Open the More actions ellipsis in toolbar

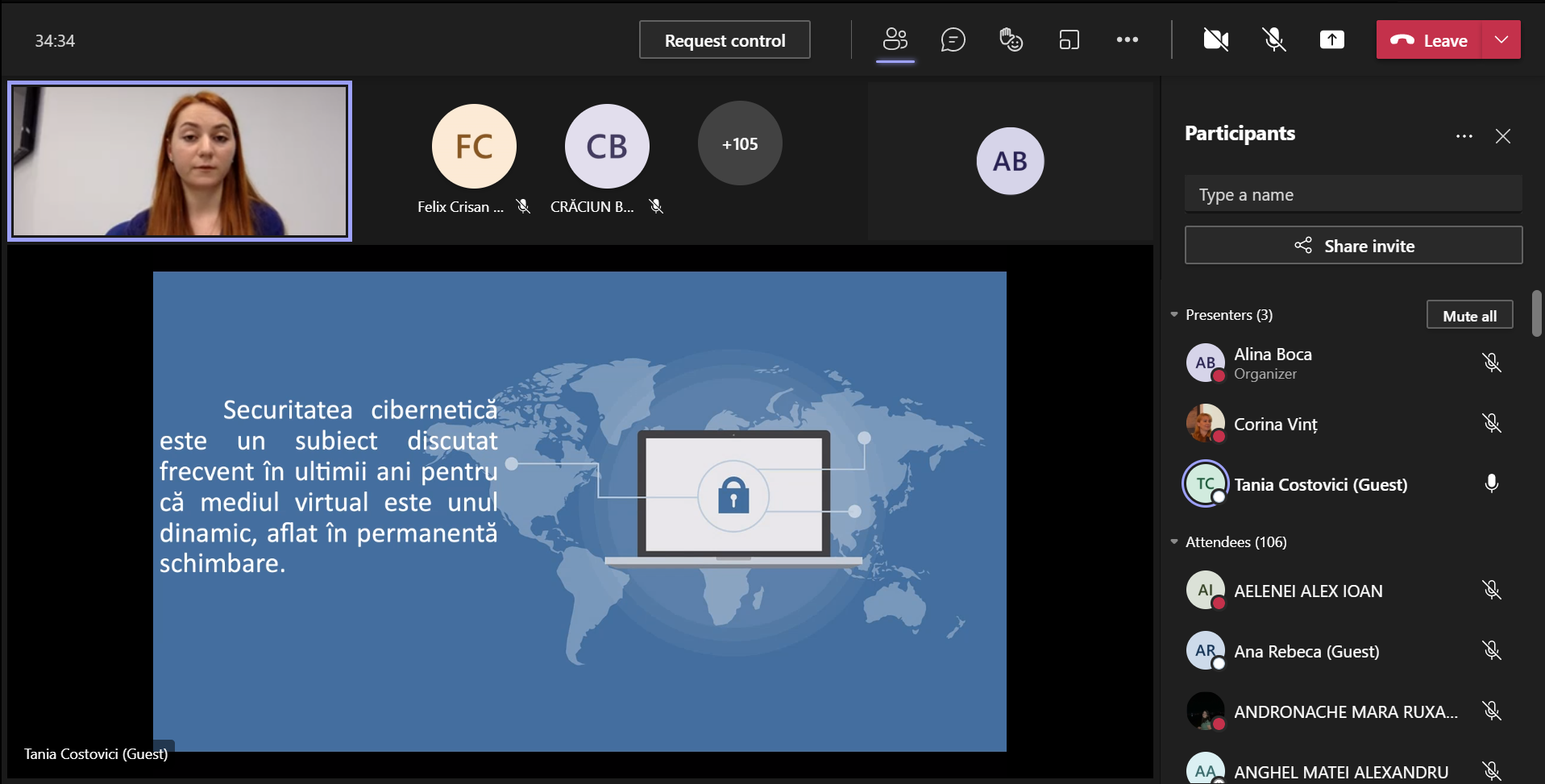pos(1127,39)
